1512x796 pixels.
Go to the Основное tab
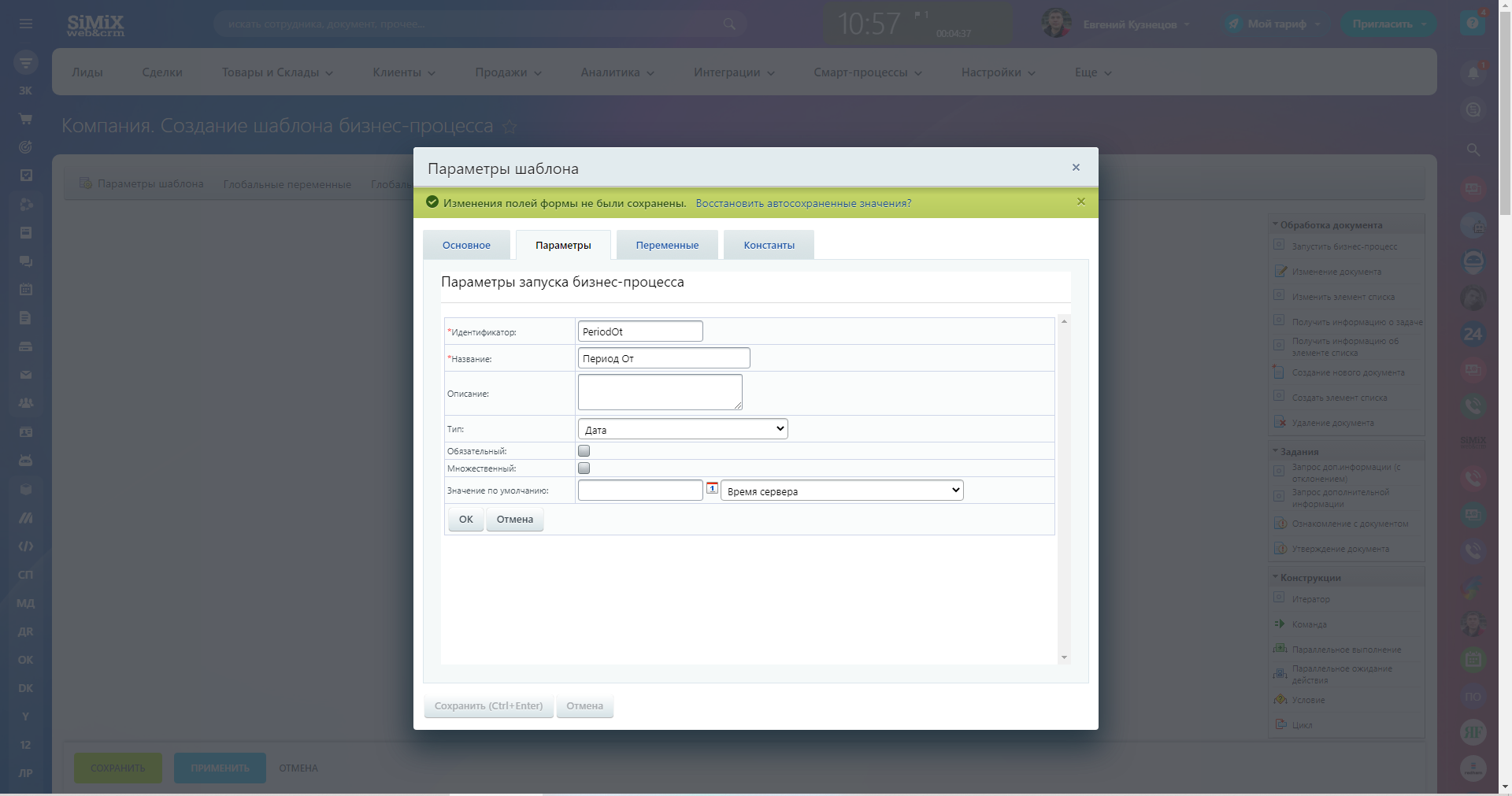click(466, 245)
